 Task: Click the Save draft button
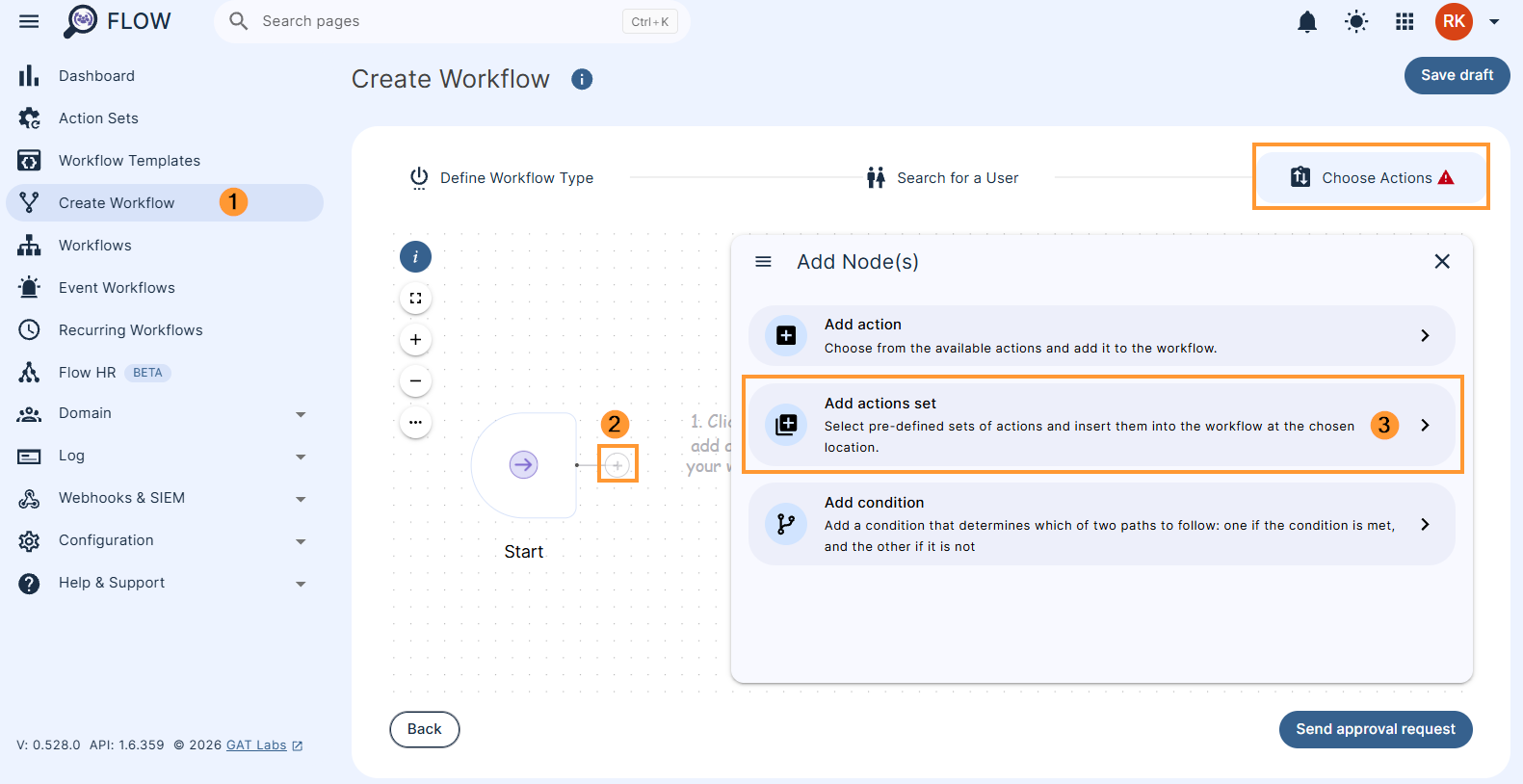point(1457,75)
